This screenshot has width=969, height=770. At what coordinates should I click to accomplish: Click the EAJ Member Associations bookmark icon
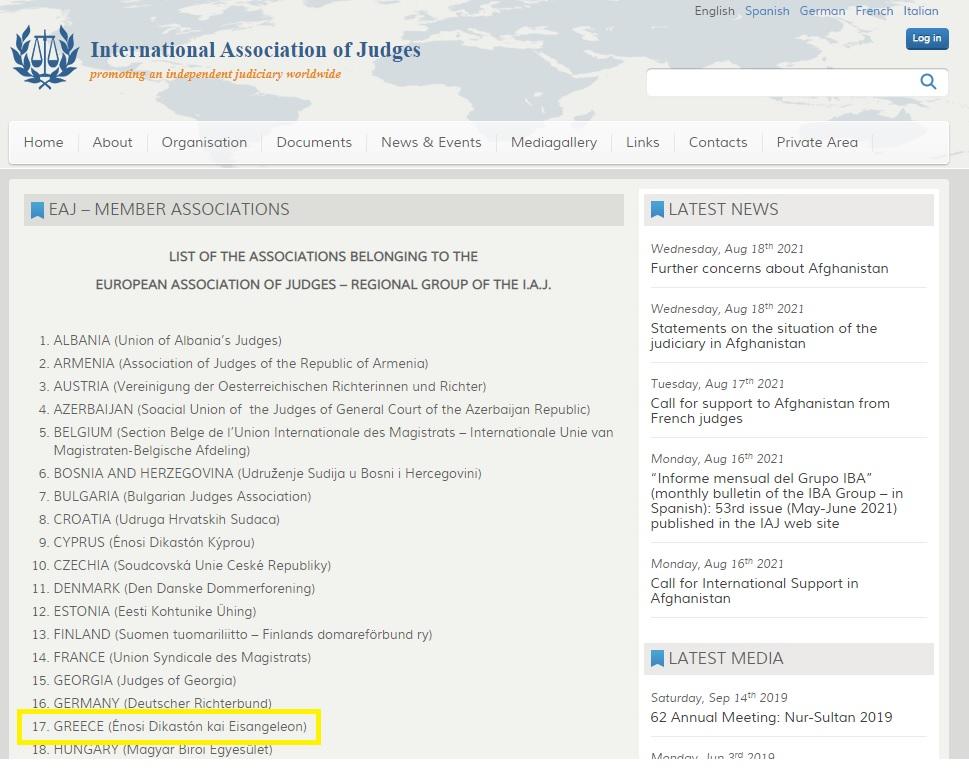pyautogui.click(x=37, y=210)
